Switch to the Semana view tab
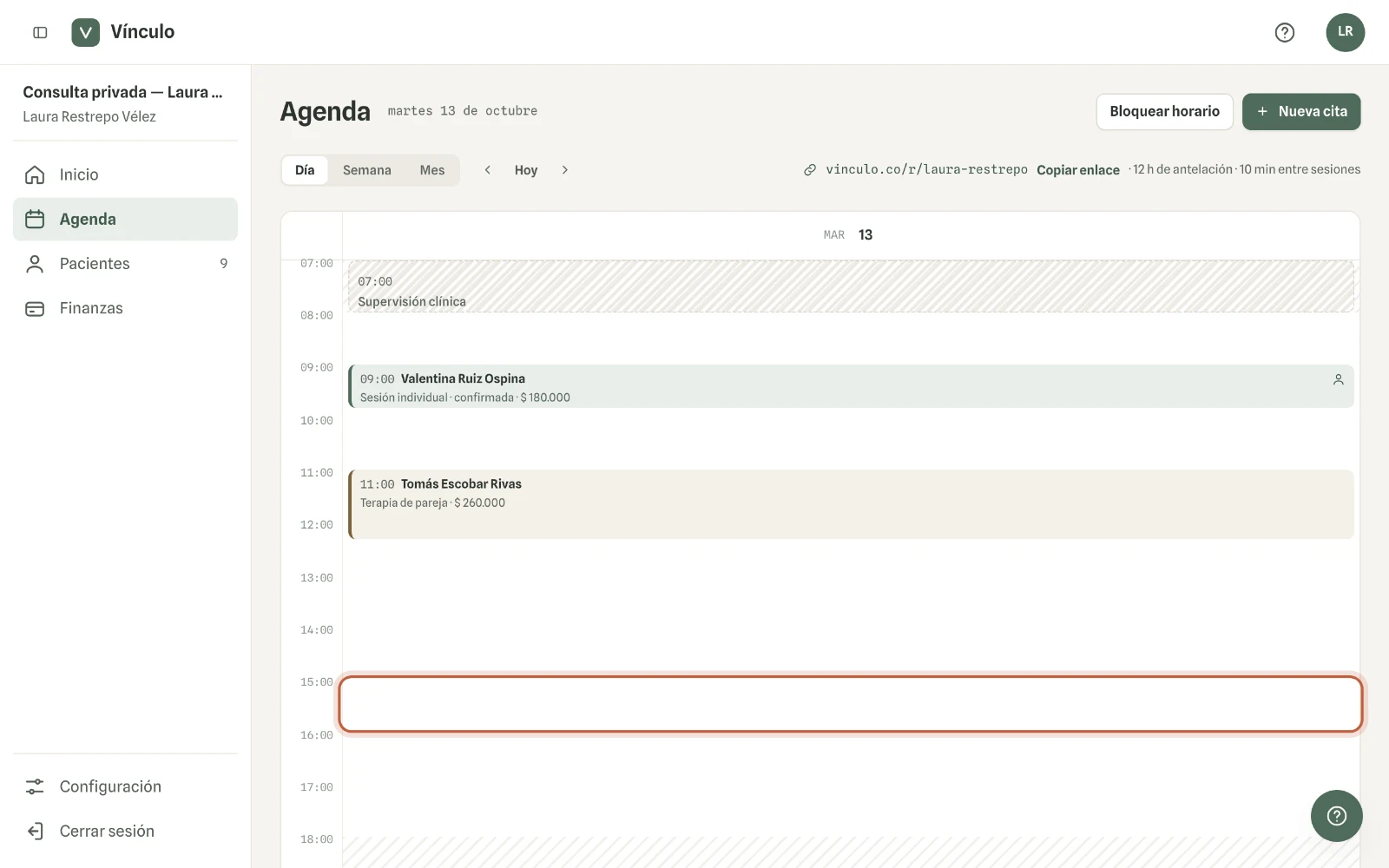1389x868 pixels. pyautogui.click(x=366, y=170)
